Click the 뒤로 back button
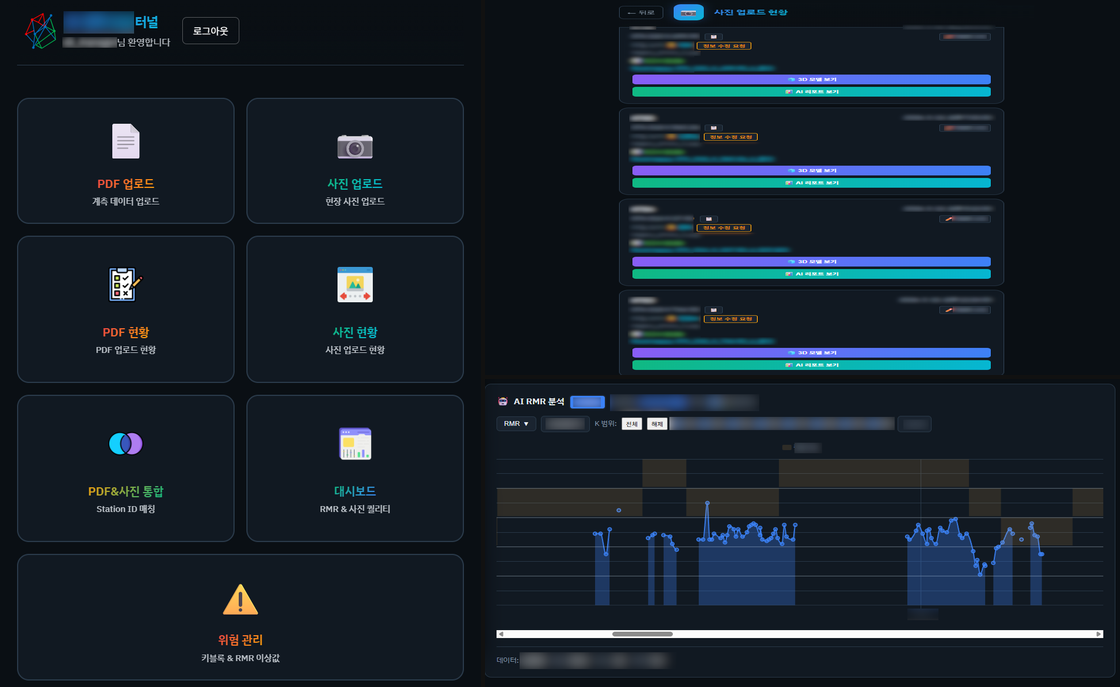This screenshot has width=1120, height=687. [640, 12]
